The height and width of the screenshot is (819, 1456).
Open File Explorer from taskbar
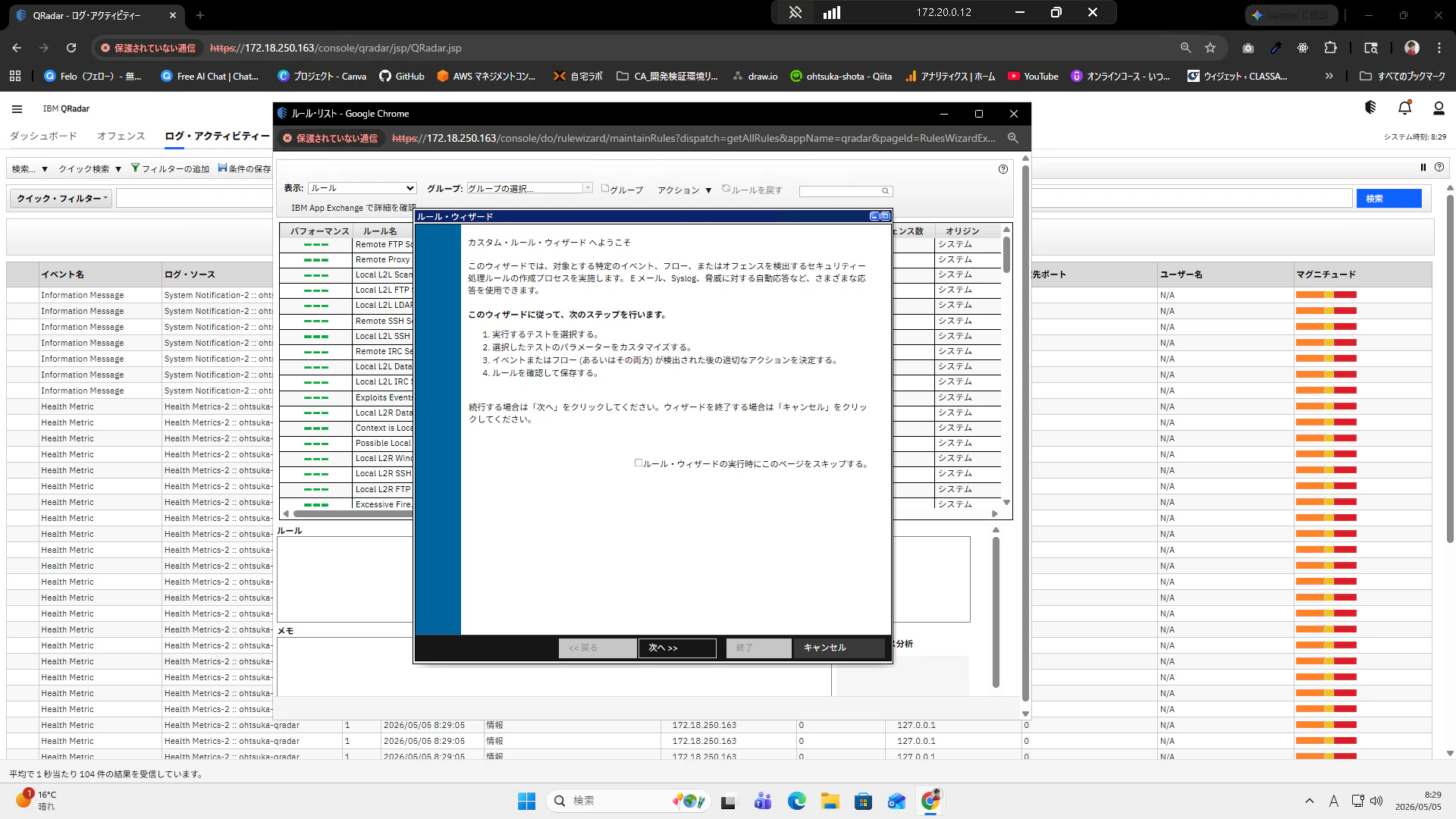click(830, 801)
